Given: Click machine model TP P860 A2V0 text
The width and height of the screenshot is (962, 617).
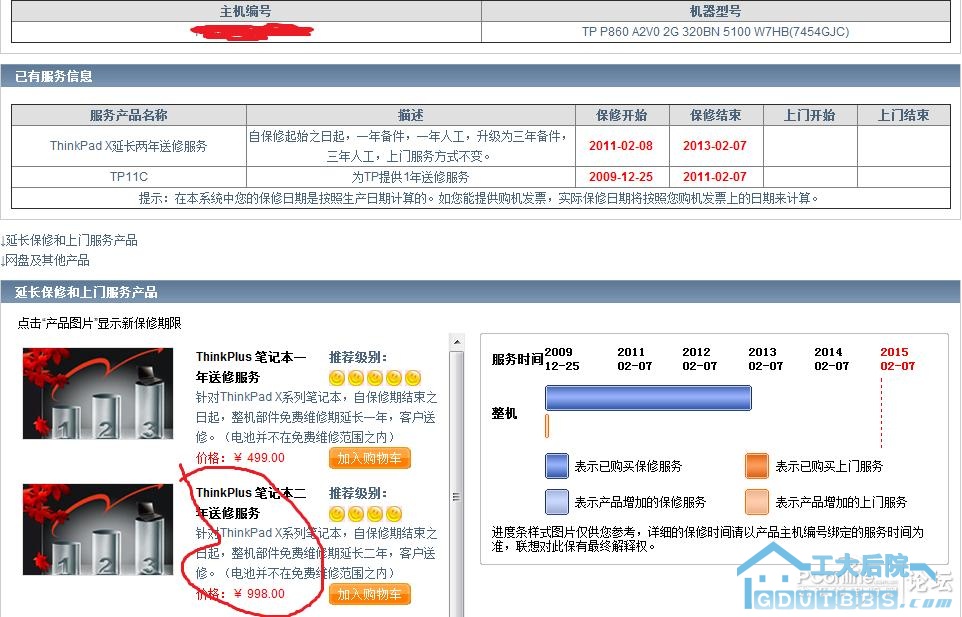Looking at the screenshot, I should coord(715,32).
